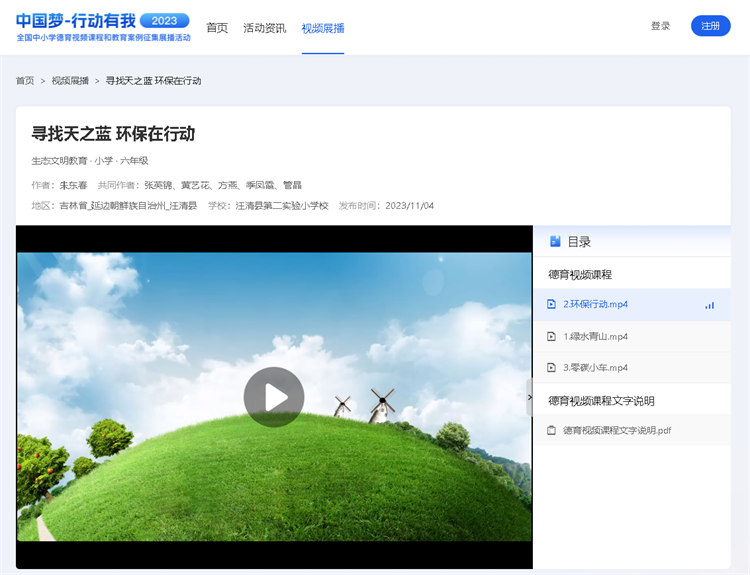Select the 视频展播 navigation tab

pos(323,28)
